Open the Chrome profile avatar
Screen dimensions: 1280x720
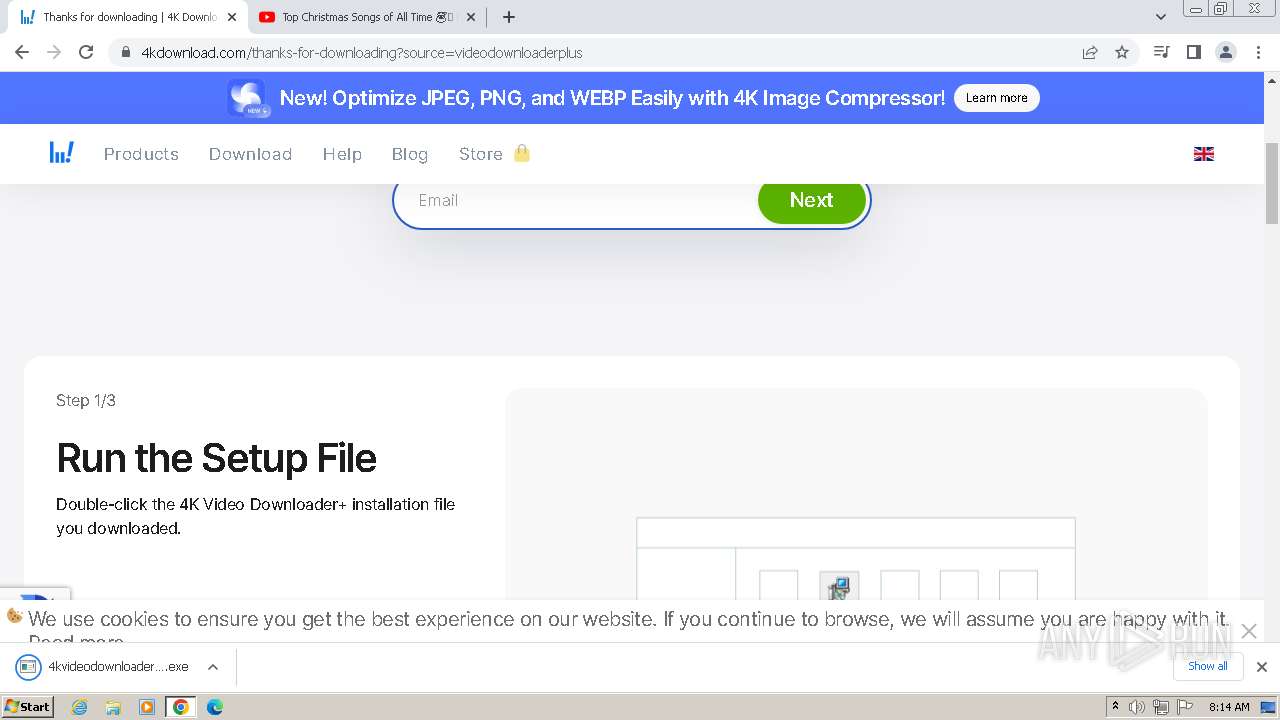point(1226,52)
